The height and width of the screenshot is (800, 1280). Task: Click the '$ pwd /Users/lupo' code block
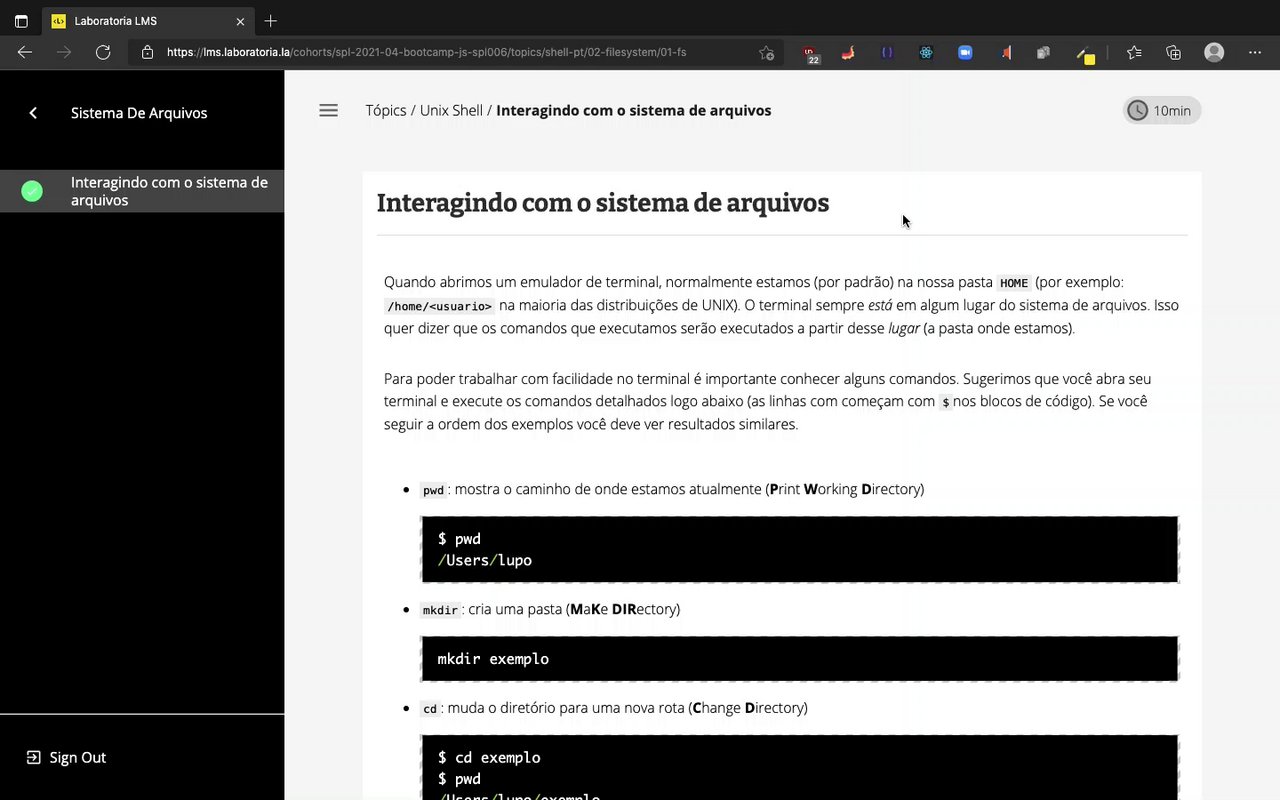(x=800, y=549)
